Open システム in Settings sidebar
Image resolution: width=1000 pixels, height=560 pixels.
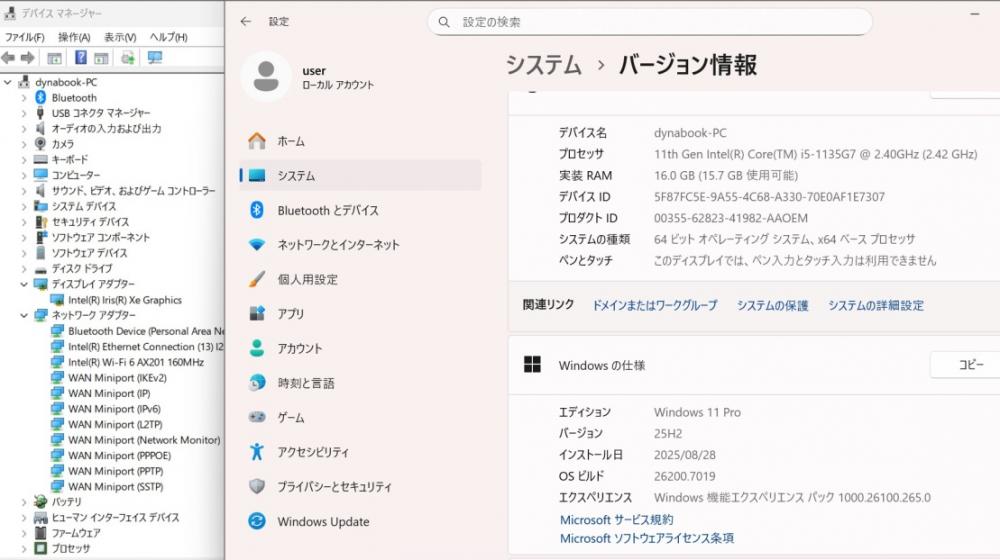[360, 175]
